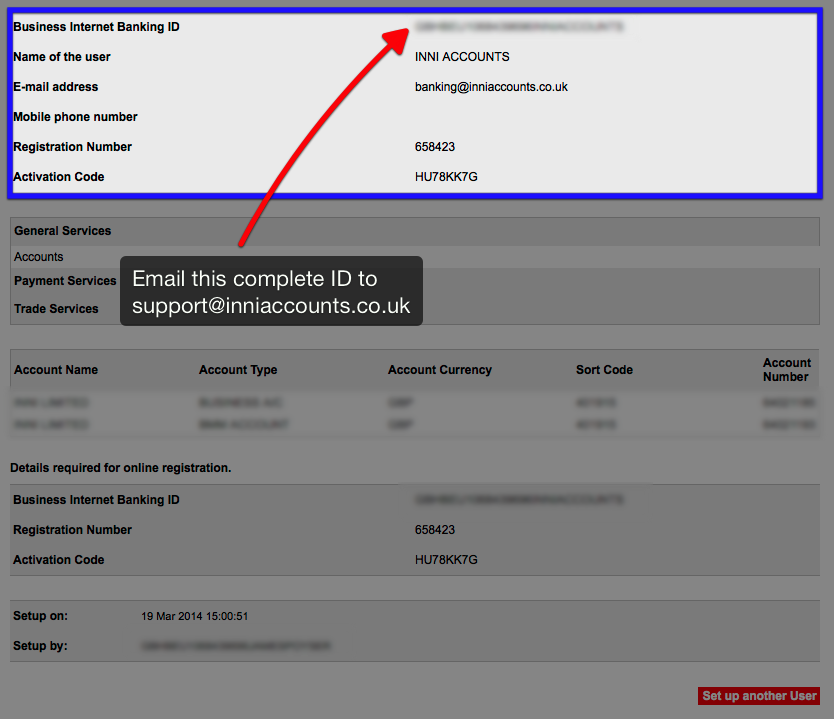Click the Set up another User button
Viewport: 834px width, 719px height.
[x=759, y=696]
